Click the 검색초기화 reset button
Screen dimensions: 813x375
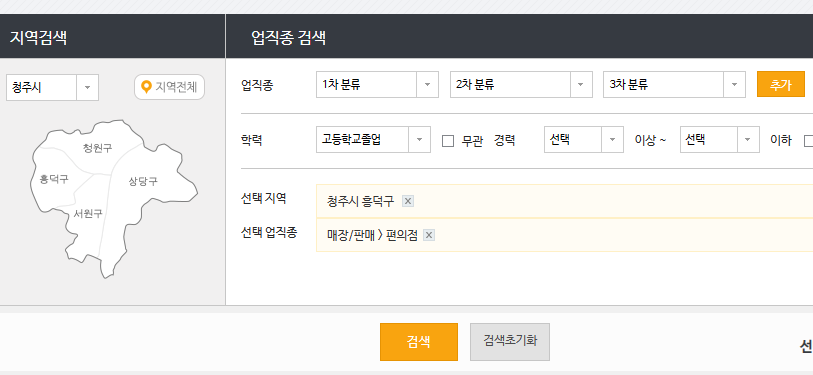pyautogui.click(x=510, y=342)
